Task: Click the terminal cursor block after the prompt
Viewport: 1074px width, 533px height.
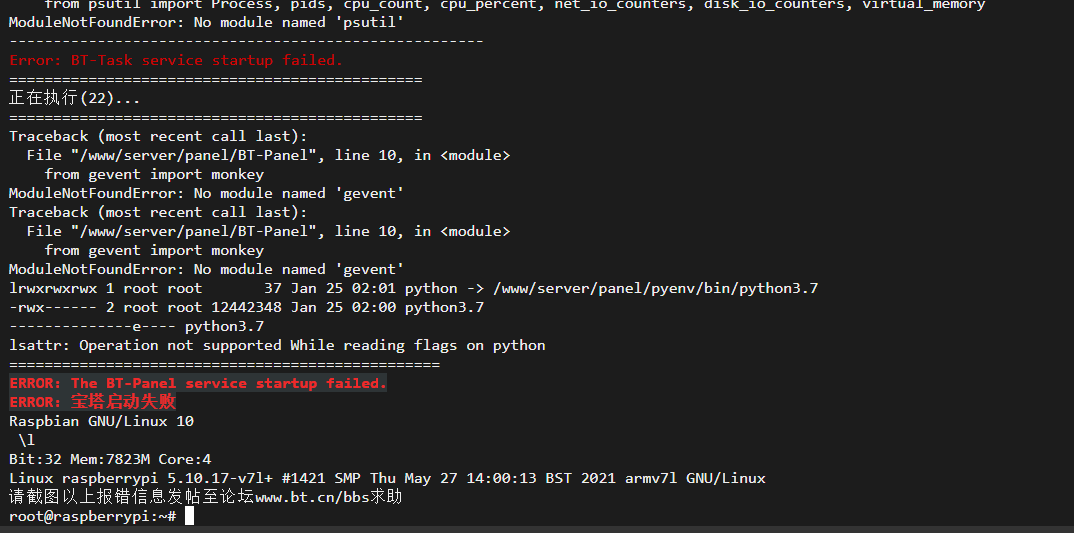Action: pyautogui.click(x=190, y=517)
